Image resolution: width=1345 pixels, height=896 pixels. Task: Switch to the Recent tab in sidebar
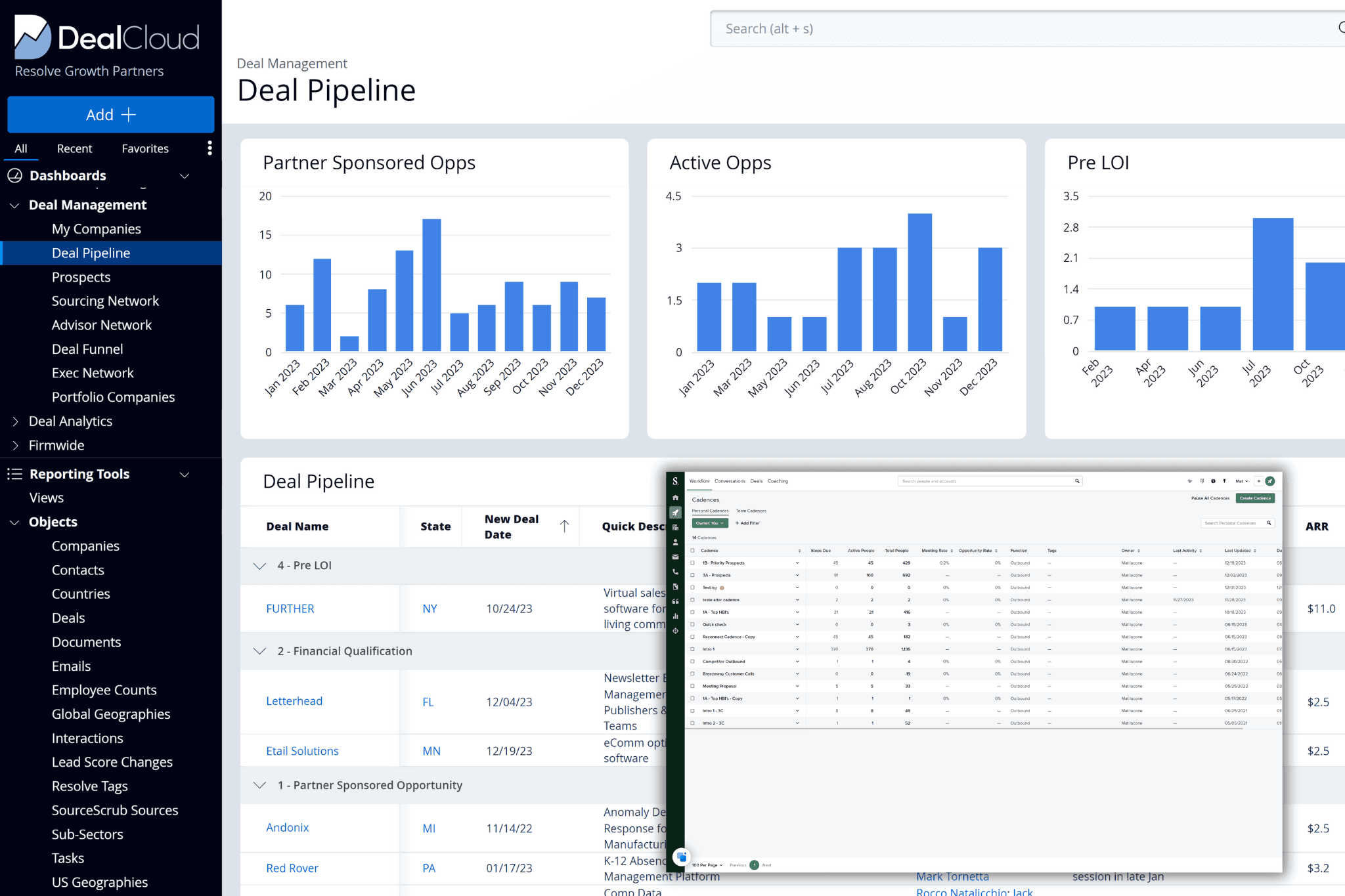click(74, 149)
